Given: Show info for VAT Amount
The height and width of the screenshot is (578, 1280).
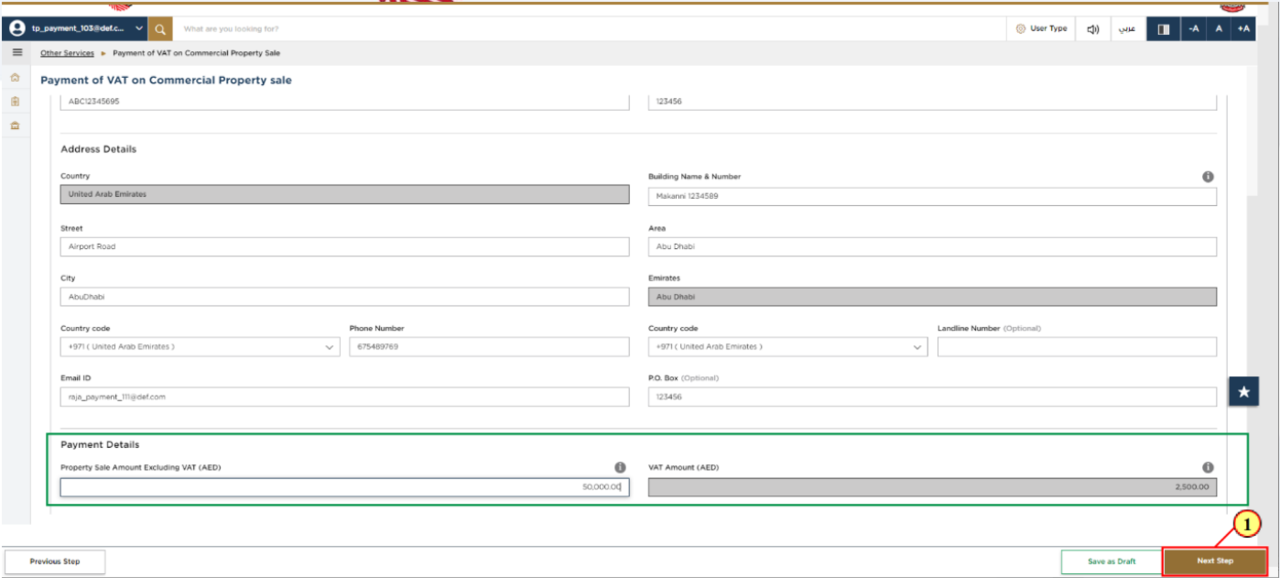Looking at the screenshot, I should 1208,468.
